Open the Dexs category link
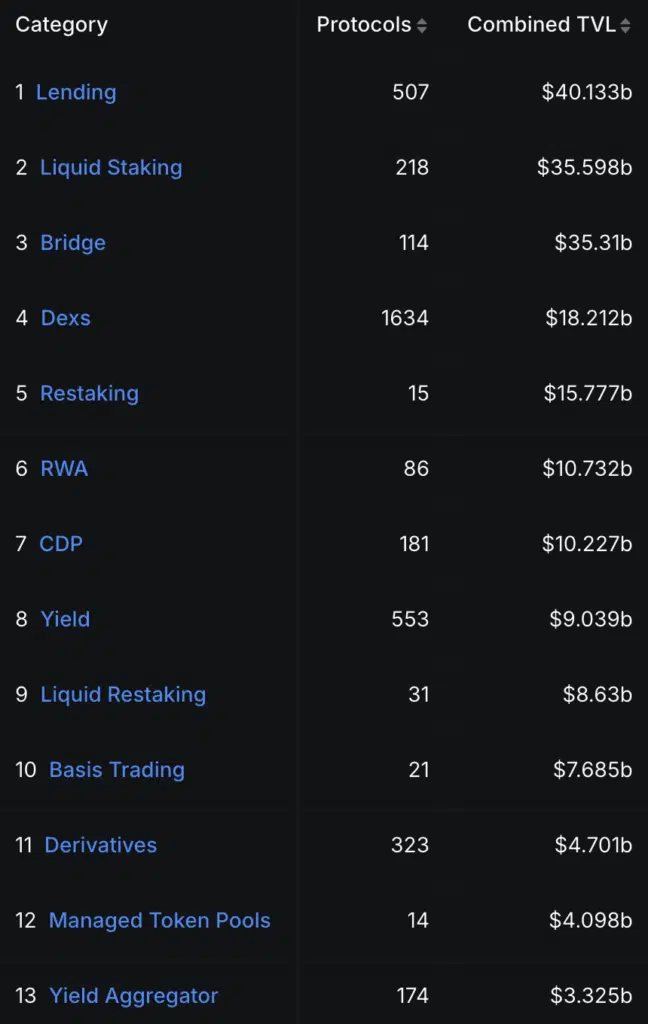The width and height of the screenshot is (648, 1024). coord(65,318)
